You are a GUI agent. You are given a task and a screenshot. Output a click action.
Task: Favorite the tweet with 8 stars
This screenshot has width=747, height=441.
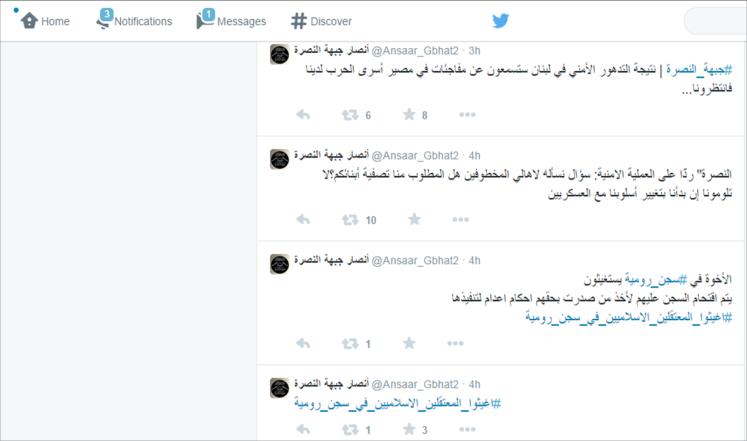409,114
